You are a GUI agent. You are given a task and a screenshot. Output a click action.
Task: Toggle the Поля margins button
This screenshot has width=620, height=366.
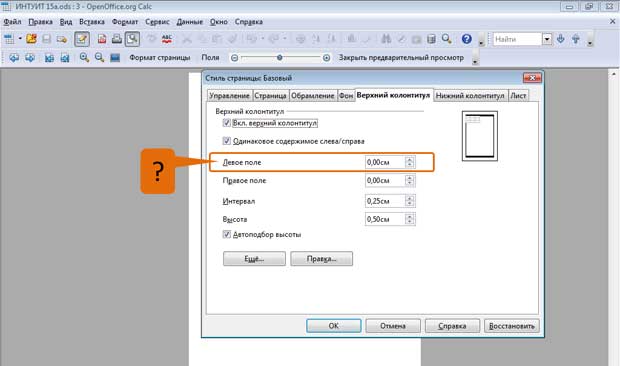210,58
